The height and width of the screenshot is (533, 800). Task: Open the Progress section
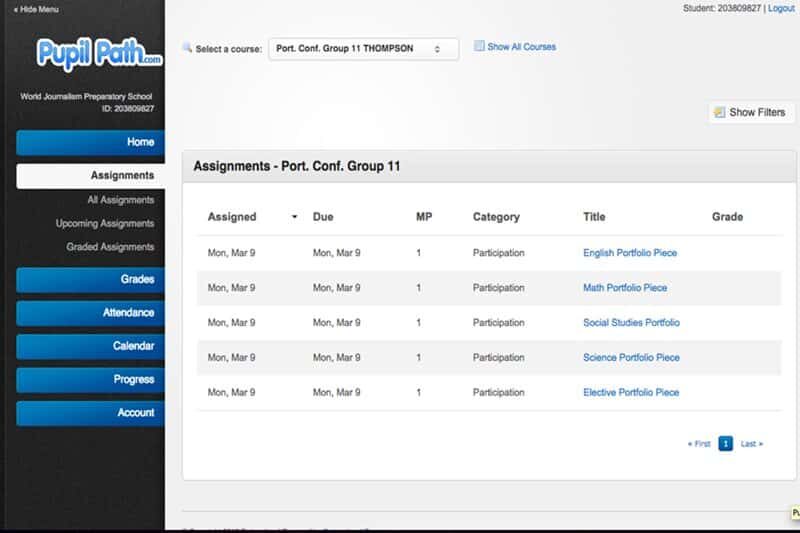pyautogui.click(x=90, y=379)
